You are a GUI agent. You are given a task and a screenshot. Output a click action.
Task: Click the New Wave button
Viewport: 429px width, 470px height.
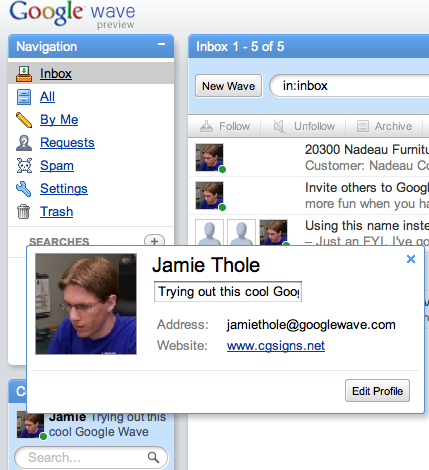(x=229, y=86)
